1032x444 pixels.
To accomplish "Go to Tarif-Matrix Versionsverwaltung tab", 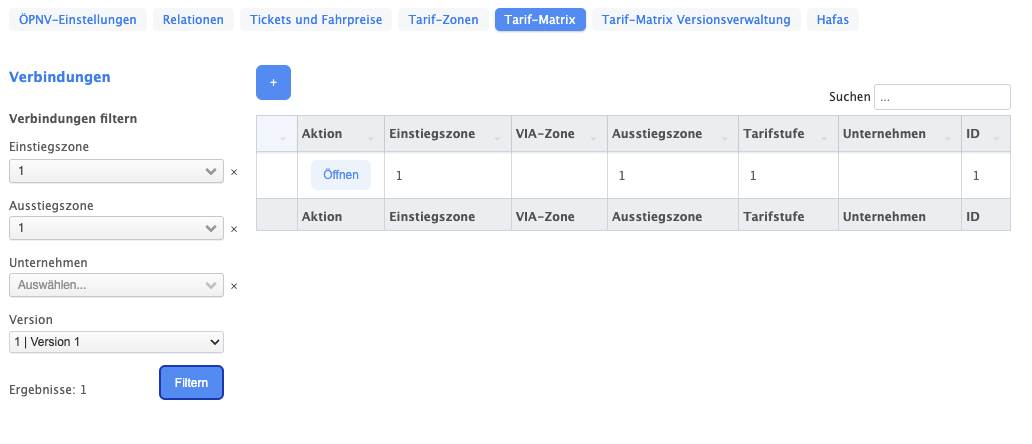I will [696, 19].
